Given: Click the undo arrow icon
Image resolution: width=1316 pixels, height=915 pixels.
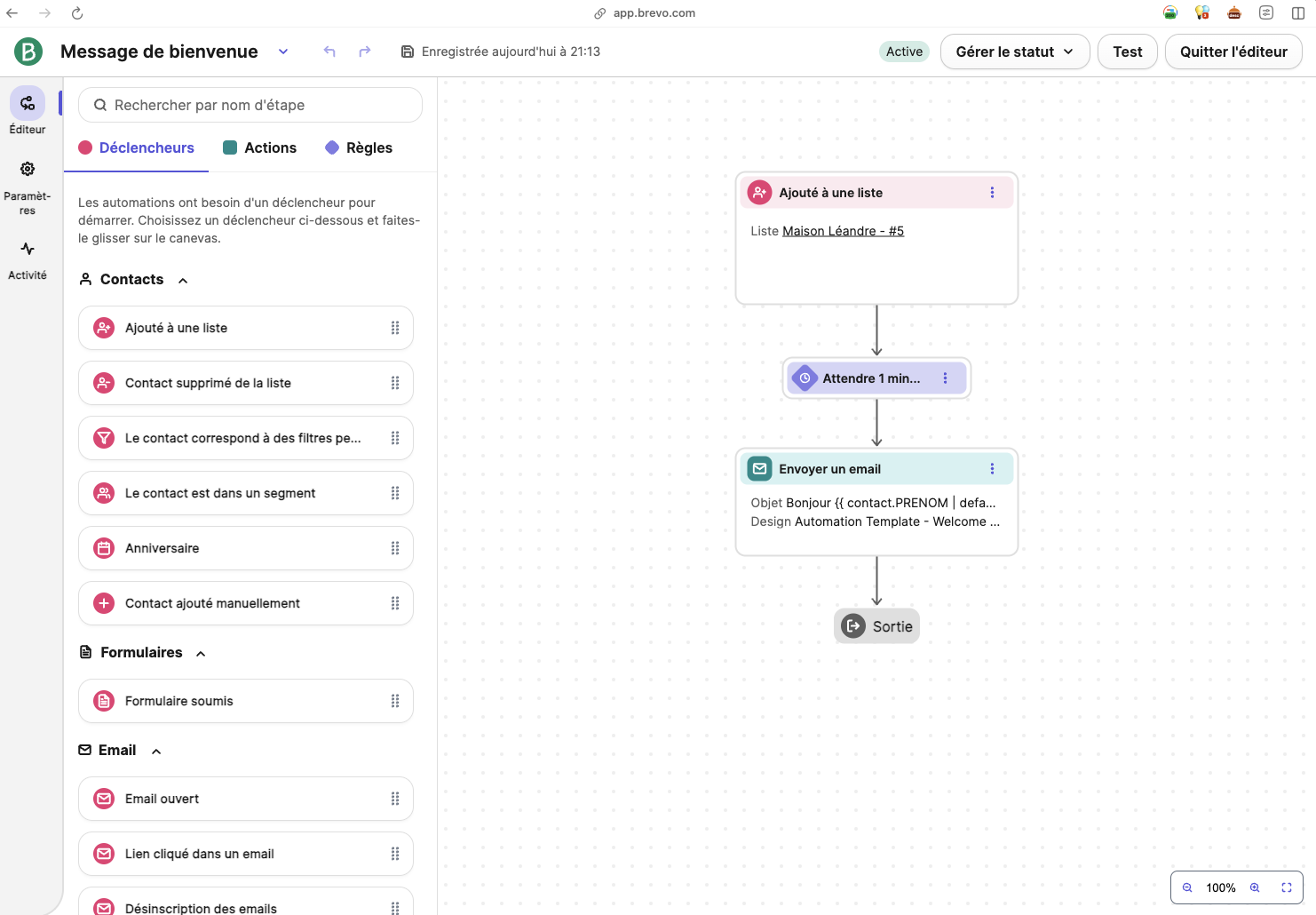Looking at the screenshot, I should [329, 52].
